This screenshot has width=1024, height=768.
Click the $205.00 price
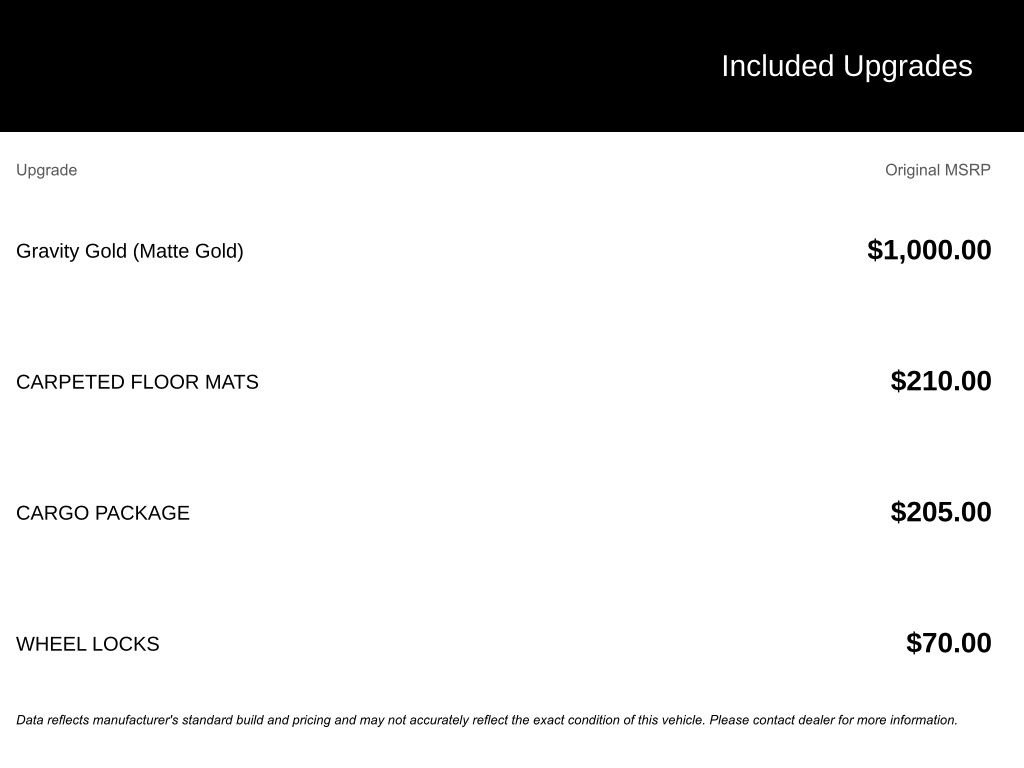coord(940,512)
